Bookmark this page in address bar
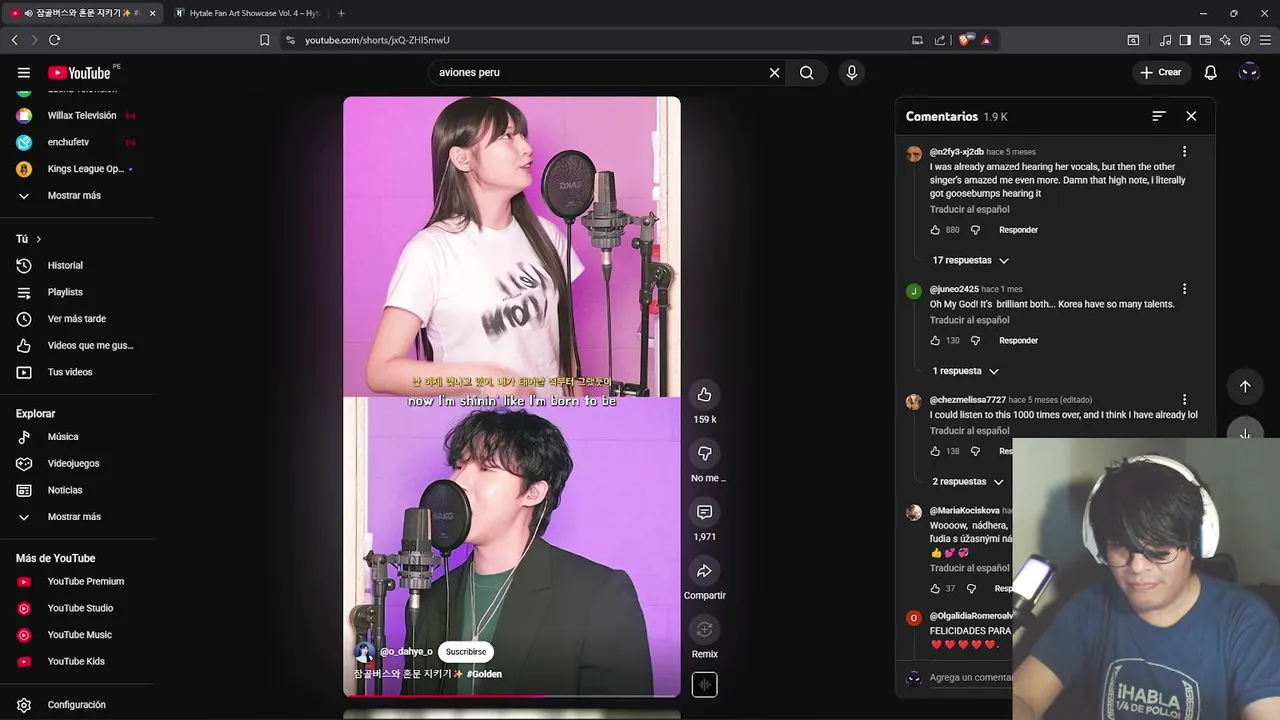 (x=264, y=40)
